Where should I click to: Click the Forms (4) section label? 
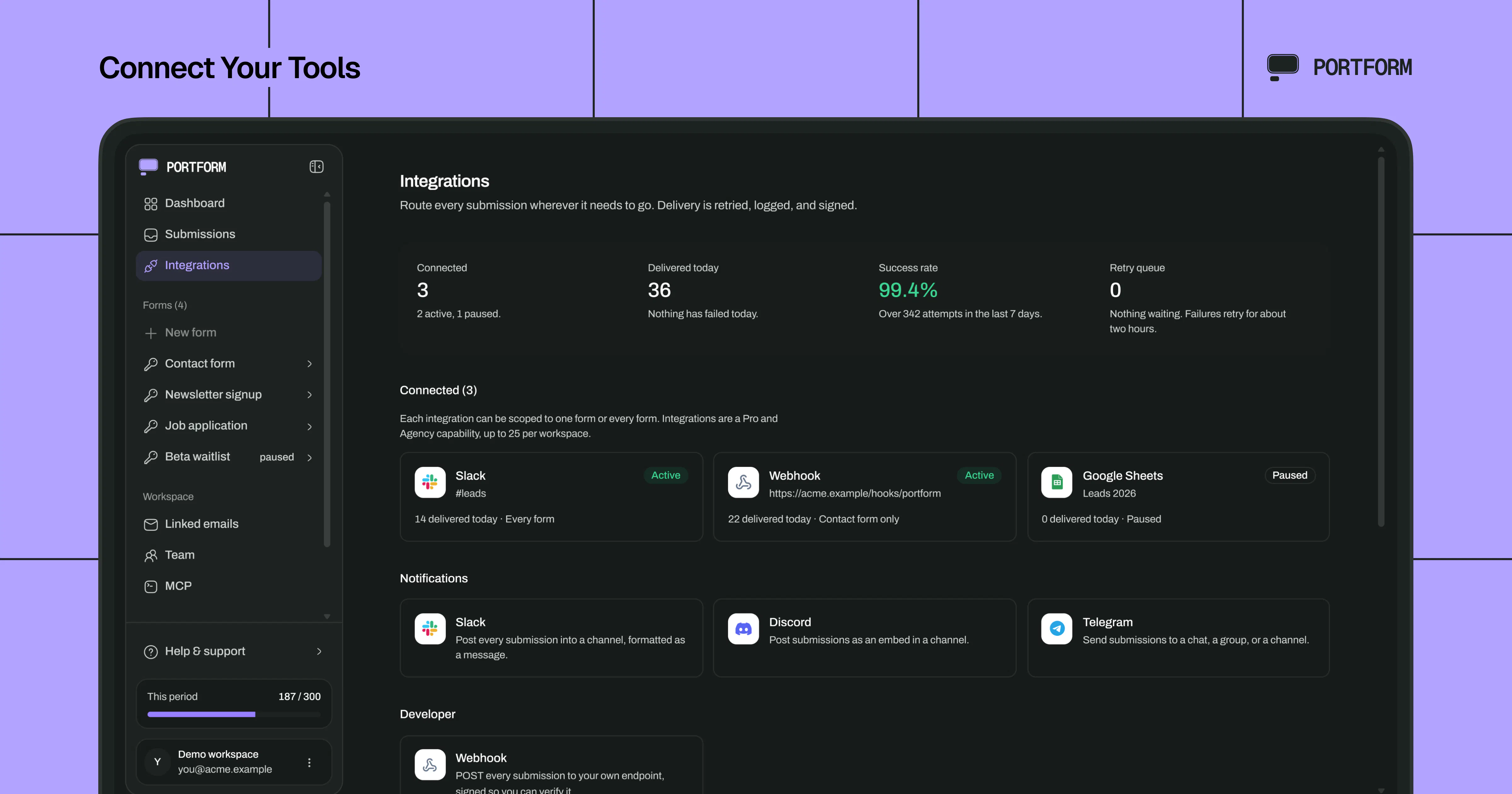point(165,305)
